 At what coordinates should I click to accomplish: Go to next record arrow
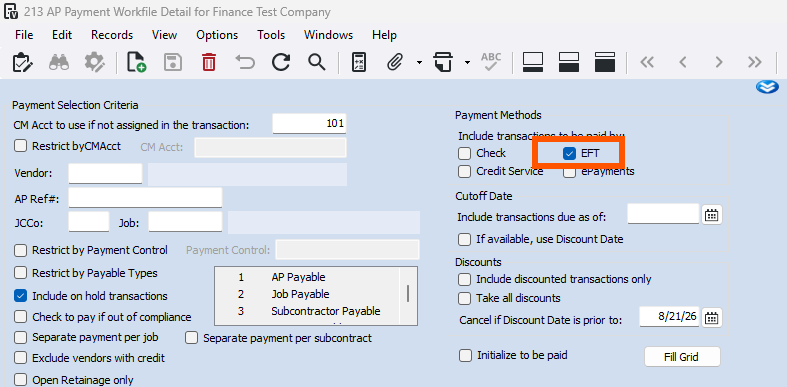pos(719,62)
